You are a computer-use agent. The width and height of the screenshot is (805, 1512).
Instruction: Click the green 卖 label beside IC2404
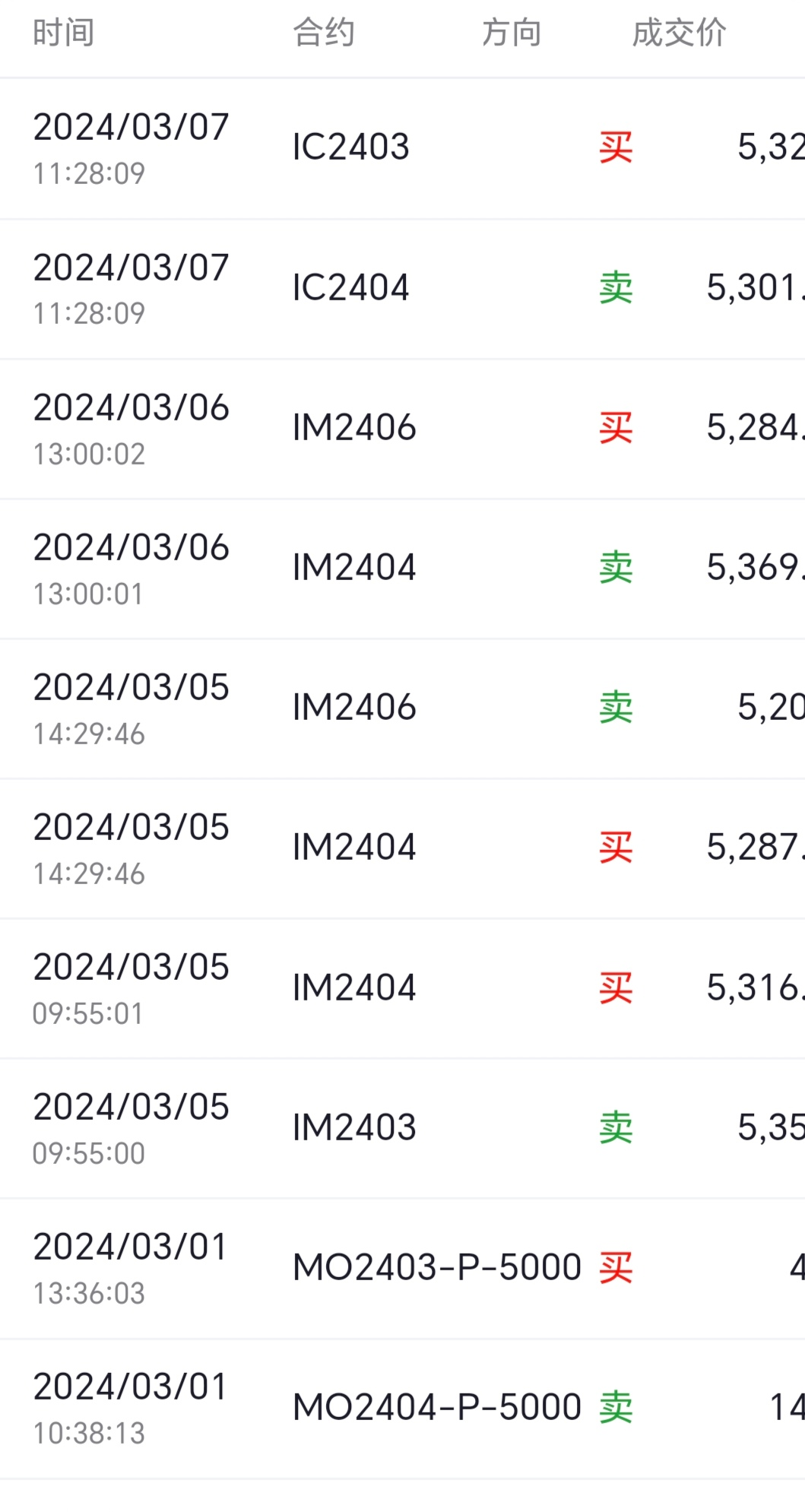click(616, 288)
